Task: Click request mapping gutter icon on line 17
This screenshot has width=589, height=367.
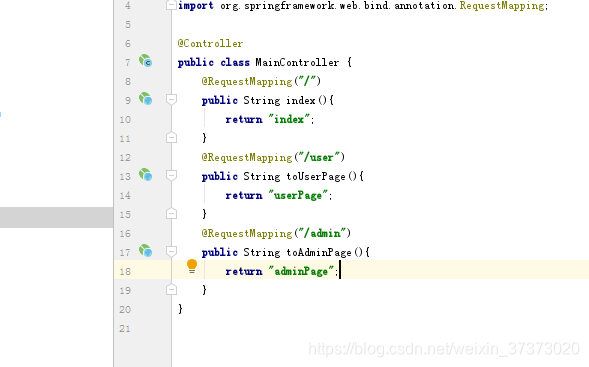Action: click(x=145, y=251)
